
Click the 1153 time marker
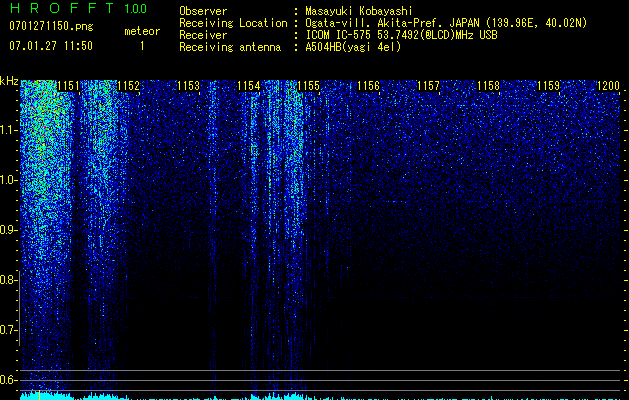188,86
